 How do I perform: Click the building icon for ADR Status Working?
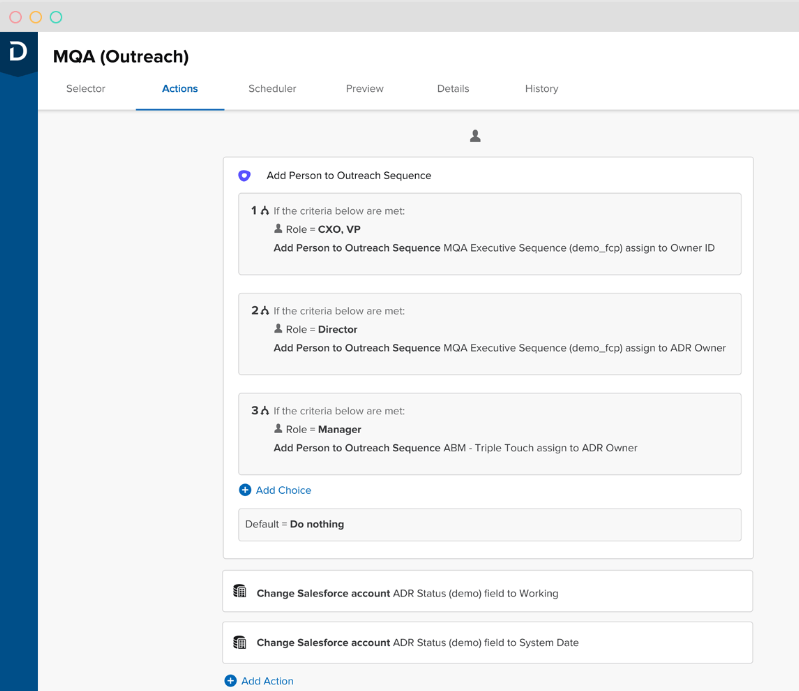[x=239, y=591]
